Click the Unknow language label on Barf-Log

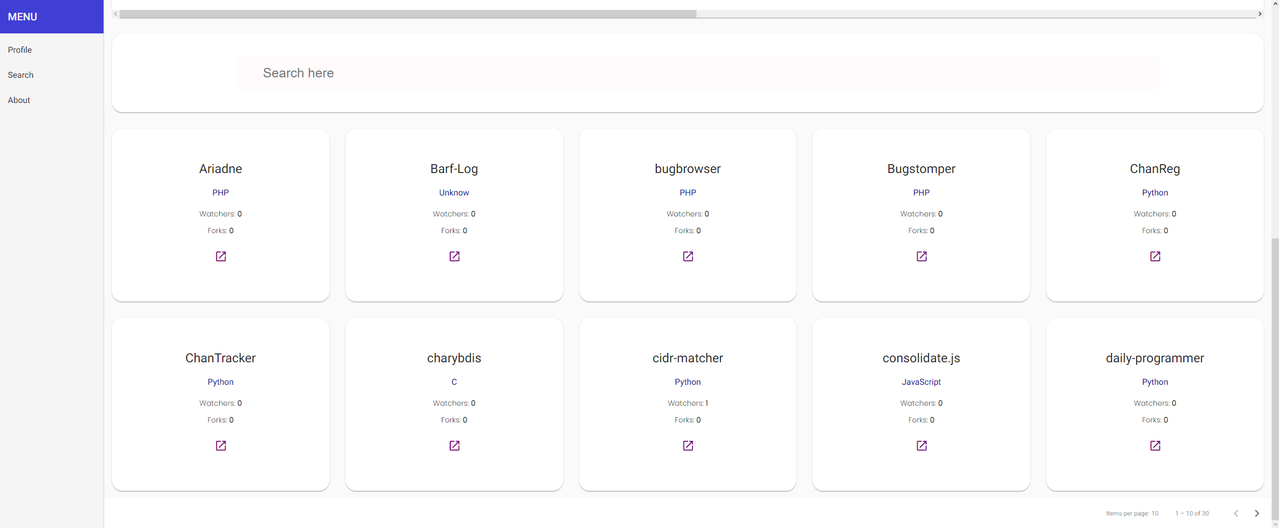pos(454,193)
